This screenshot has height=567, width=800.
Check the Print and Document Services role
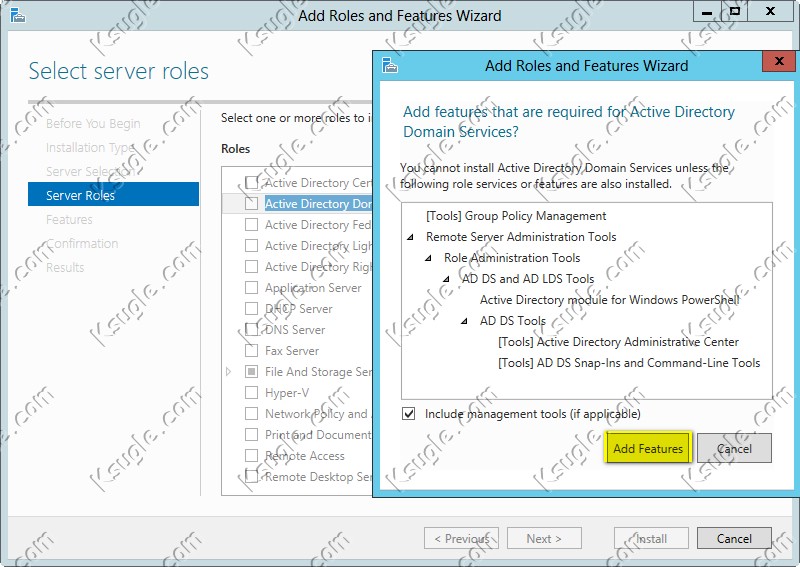pyautogui.click(x=252, y=434)
